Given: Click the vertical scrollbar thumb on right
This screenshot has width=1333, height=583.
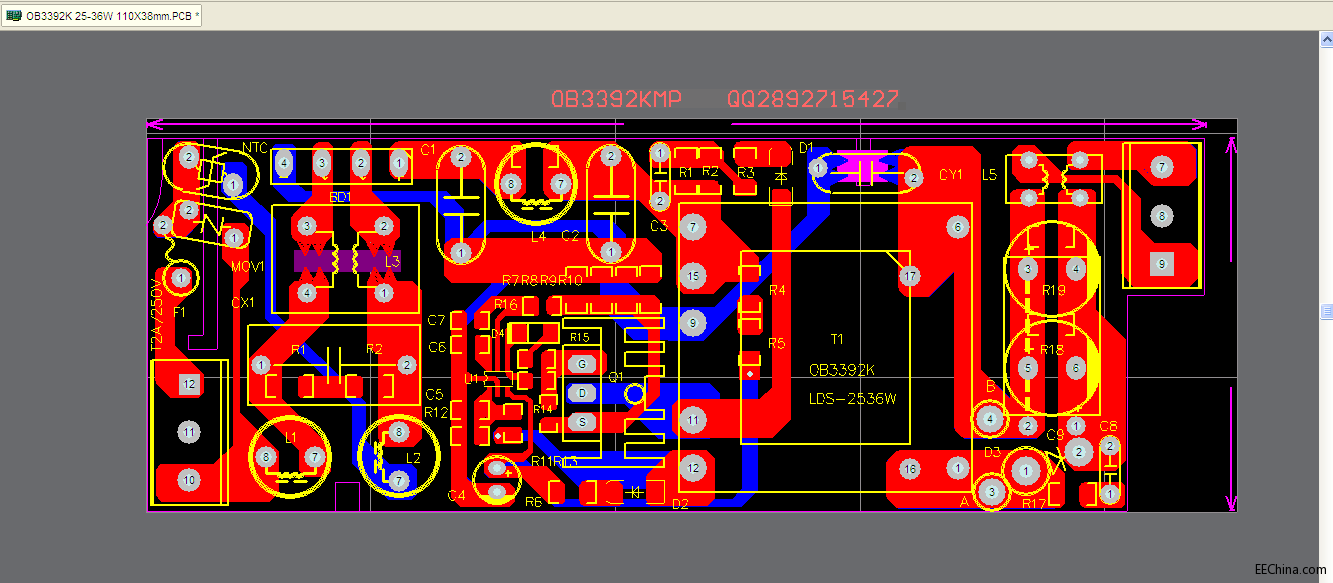Looking at the screenshot, I should (1326, 311).
